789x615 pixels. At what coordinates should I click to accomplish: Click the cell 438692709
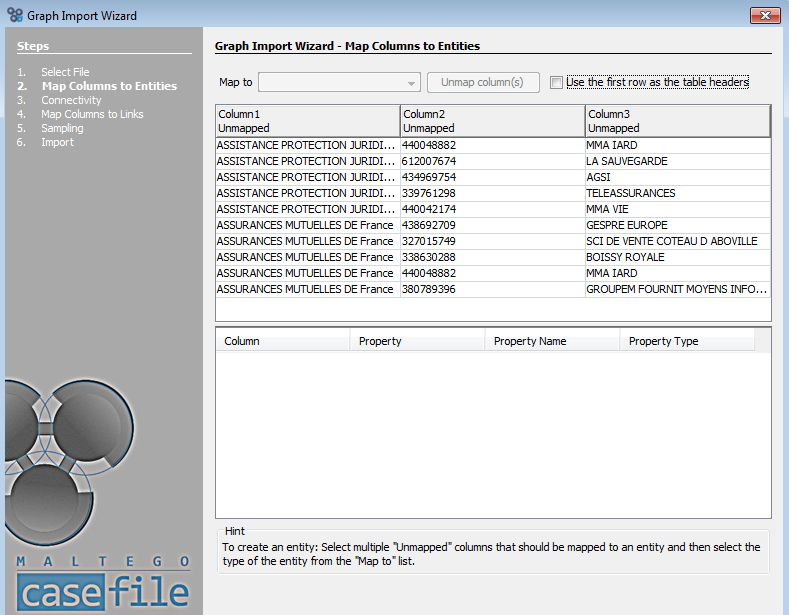(x=493, y=225)
